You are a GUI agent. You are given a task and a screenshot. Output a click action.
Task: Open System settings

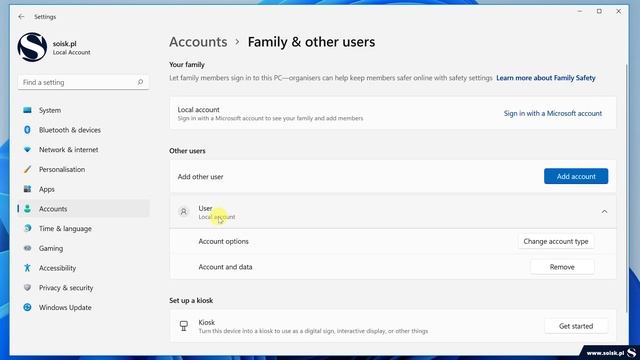click(83, 110)
